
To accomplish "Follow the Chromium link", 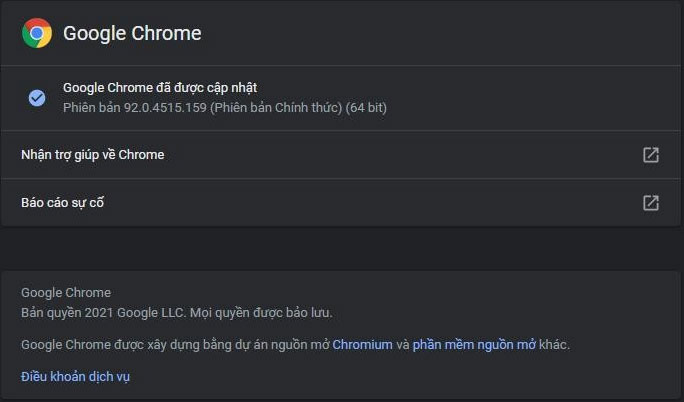I will (x=363, y=345).
